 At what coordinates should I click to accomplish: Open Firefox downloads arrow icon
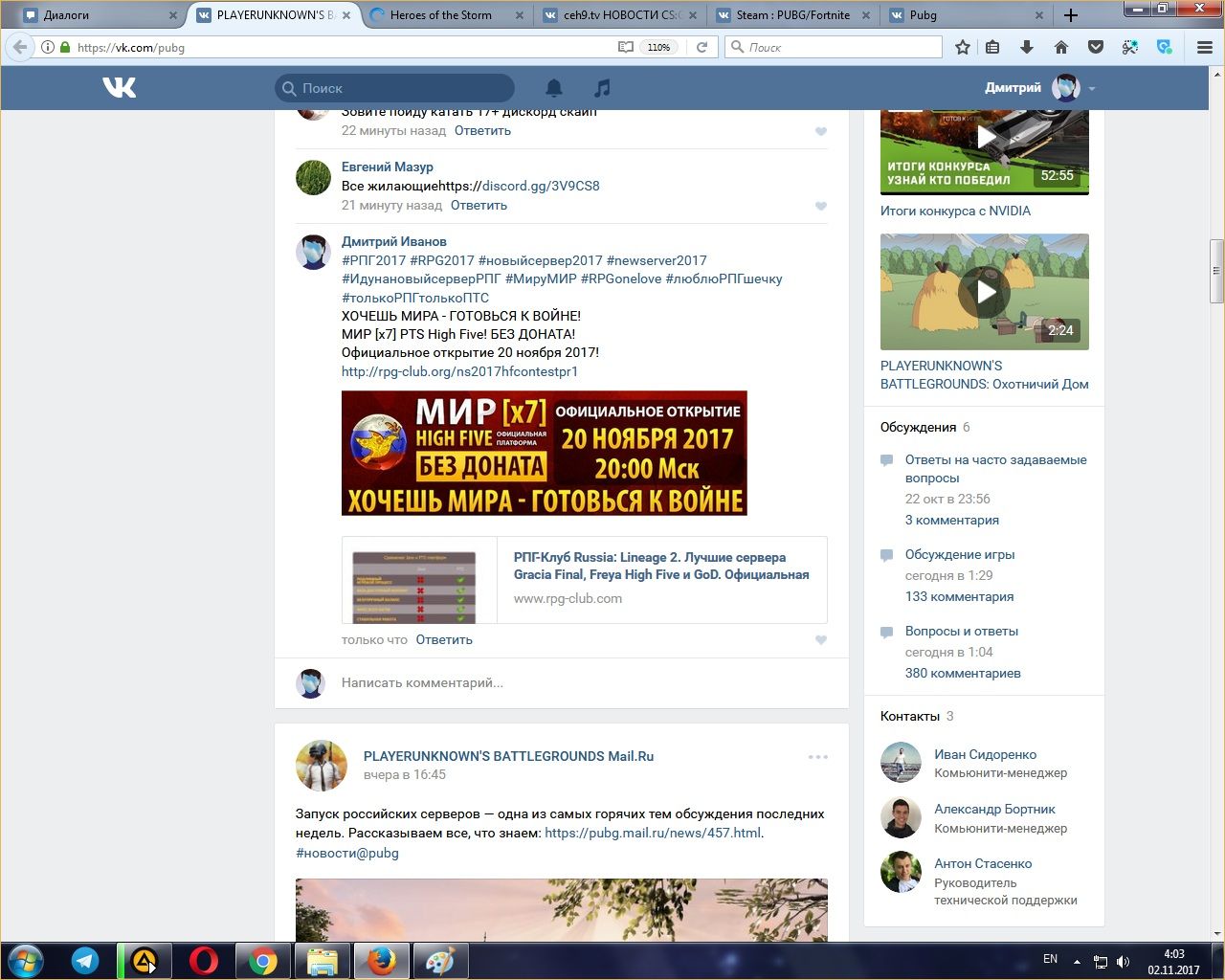click(1027, 47)
